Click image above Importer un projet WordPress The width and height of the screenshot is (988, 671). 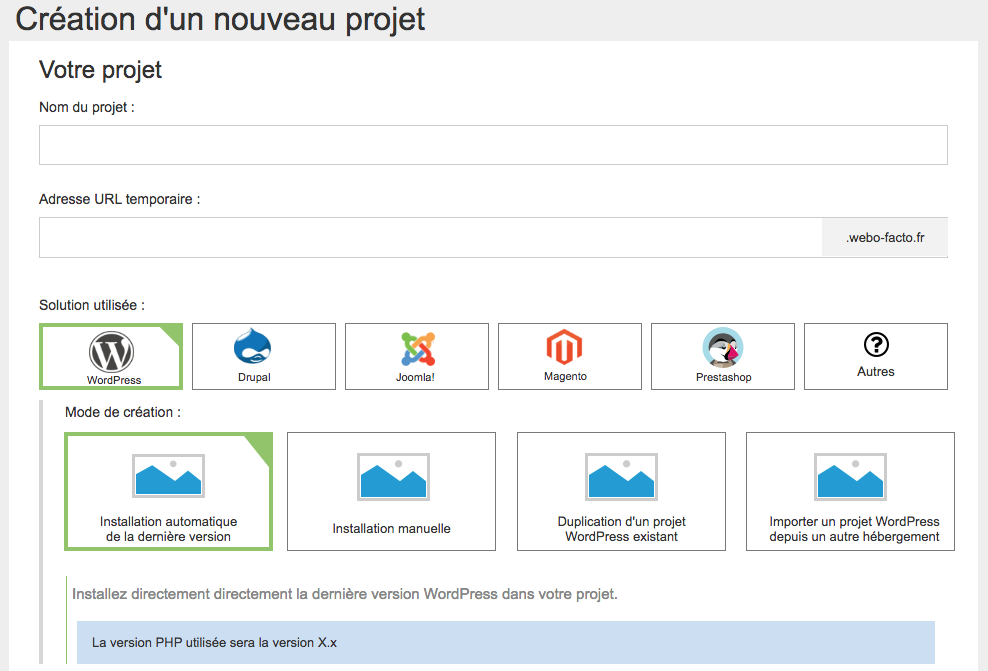[x=850, y=477]
